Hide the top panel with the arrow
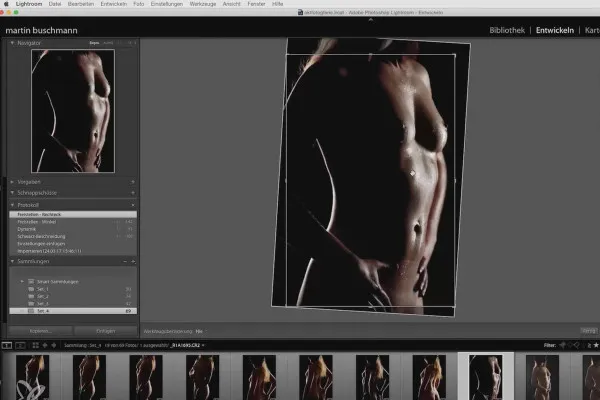 click(370, 20)
